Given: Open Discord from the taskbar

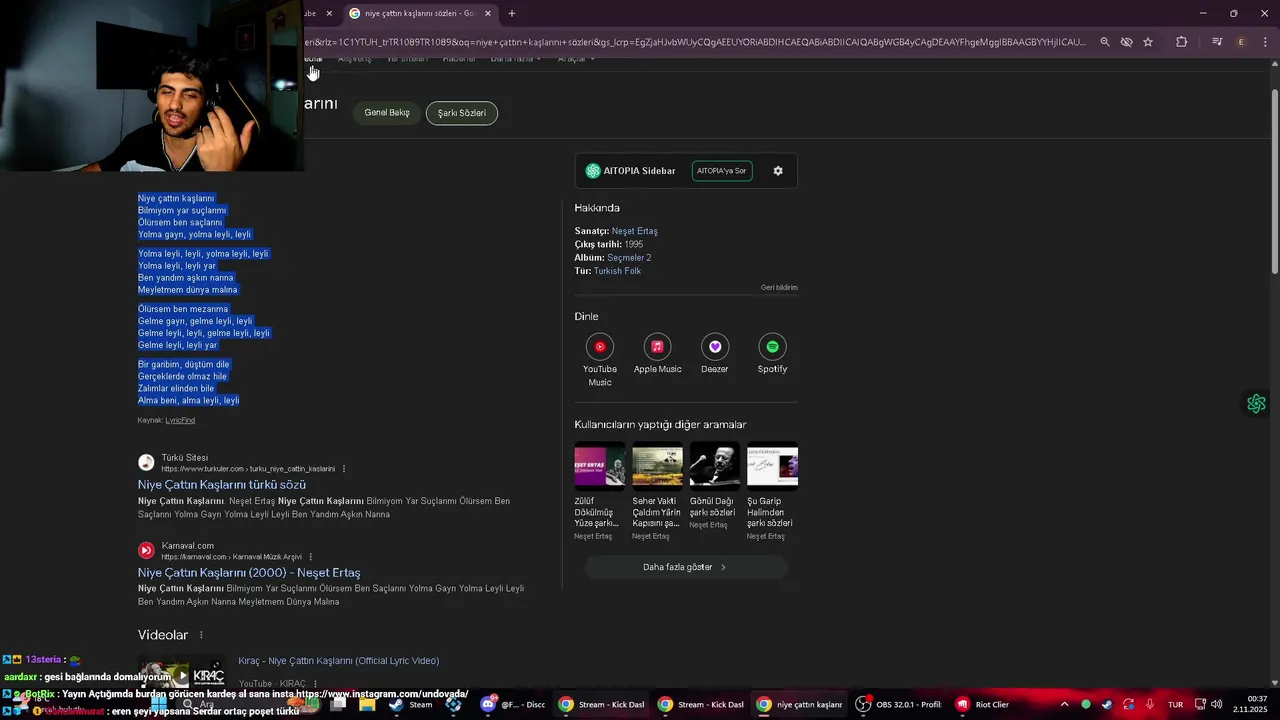Looking at the screenshot, I should [513, 704].
